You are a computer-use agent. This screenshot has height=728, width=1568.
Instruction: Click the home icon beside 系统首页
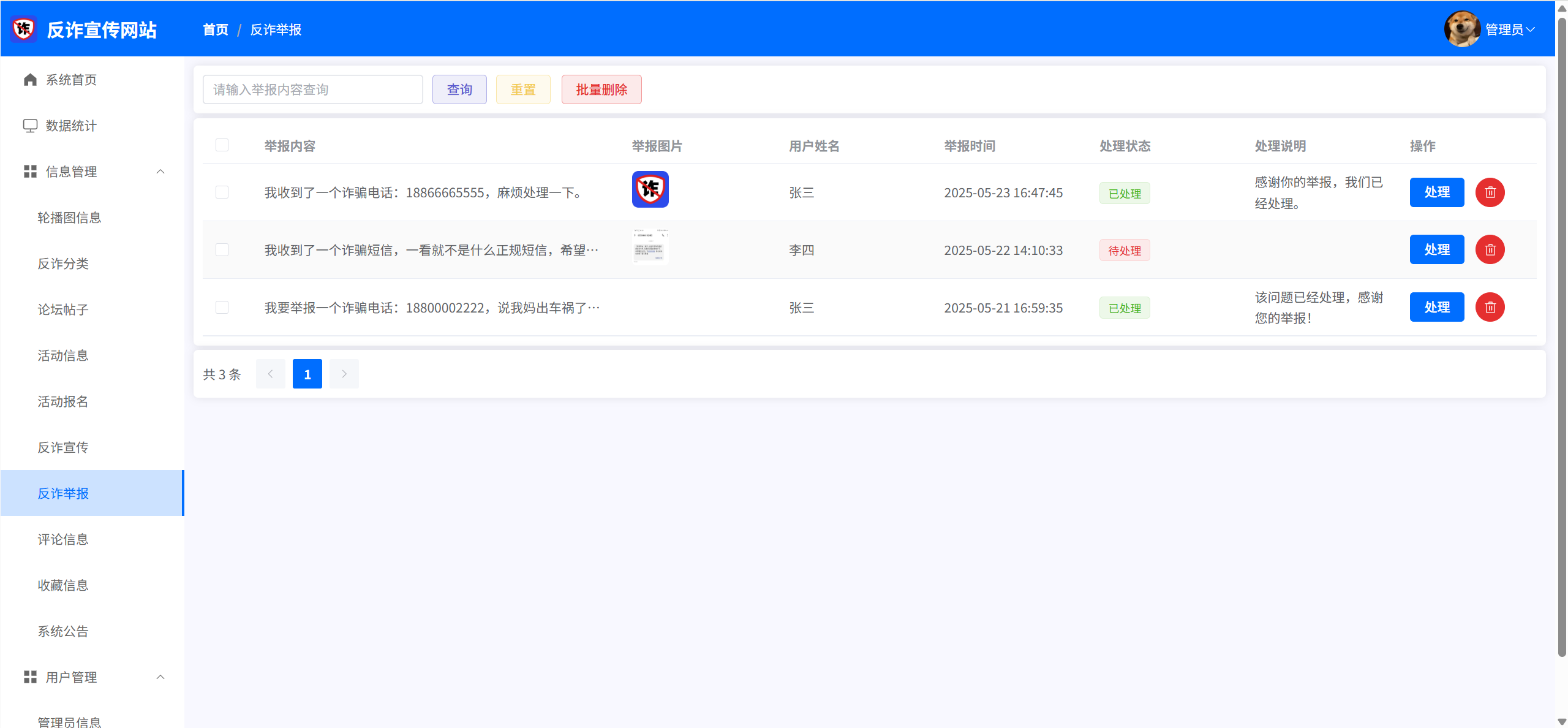30,80
